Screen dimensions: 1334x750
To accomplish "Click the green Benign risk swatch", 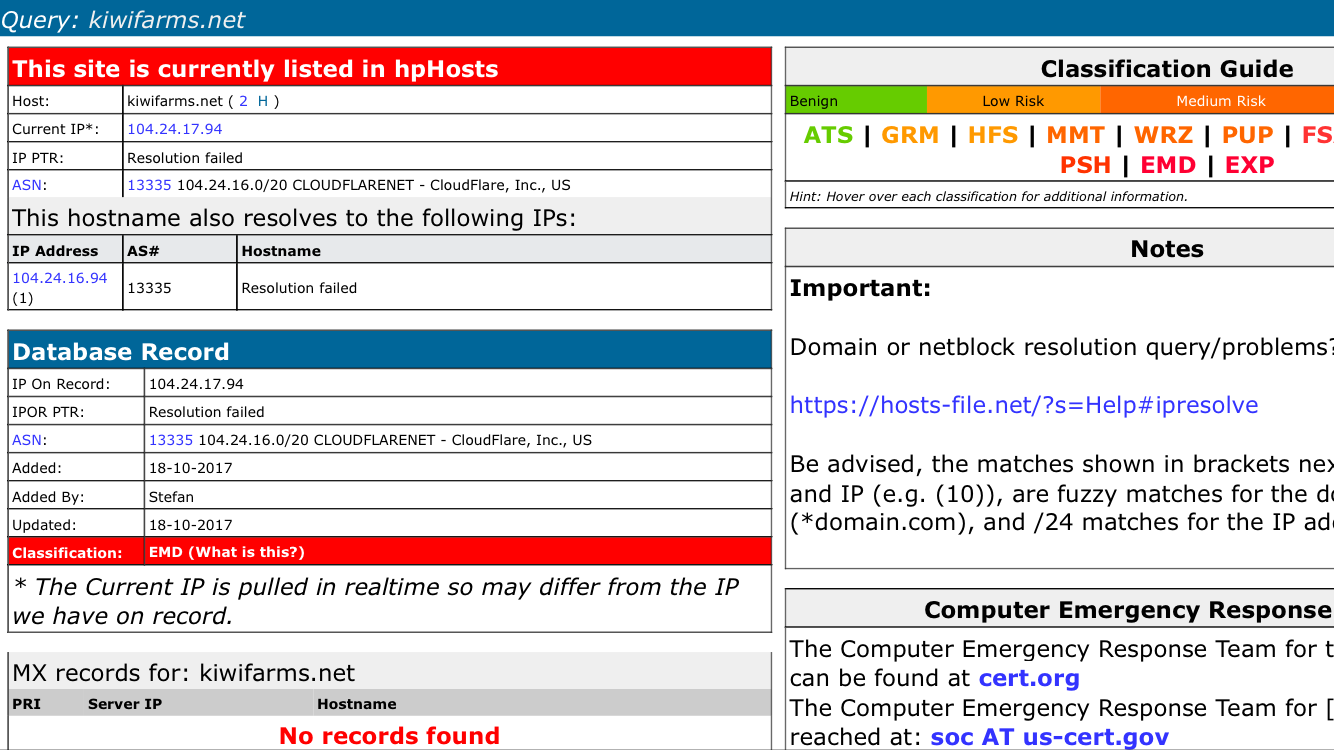I will (x=857, y=101).
